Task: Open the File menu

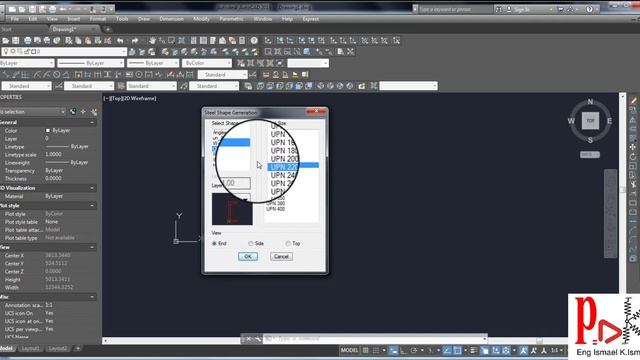Action: 15,19
